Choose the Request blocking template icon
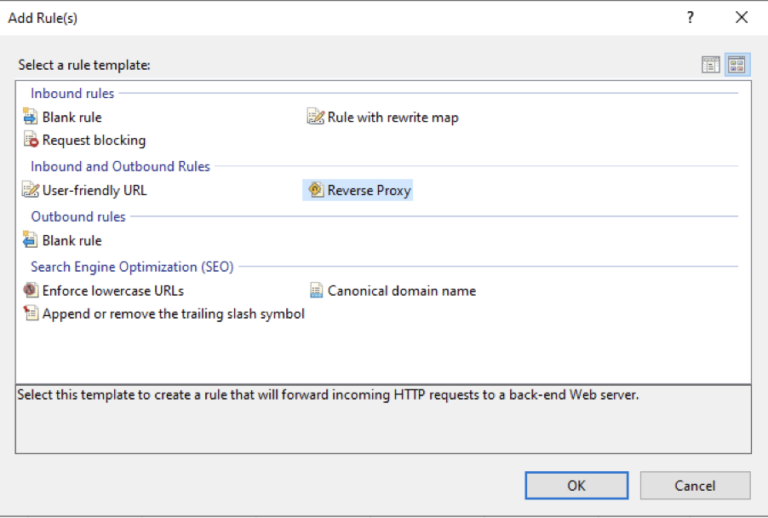Viewport: 768px width, 518px height. 31,140
